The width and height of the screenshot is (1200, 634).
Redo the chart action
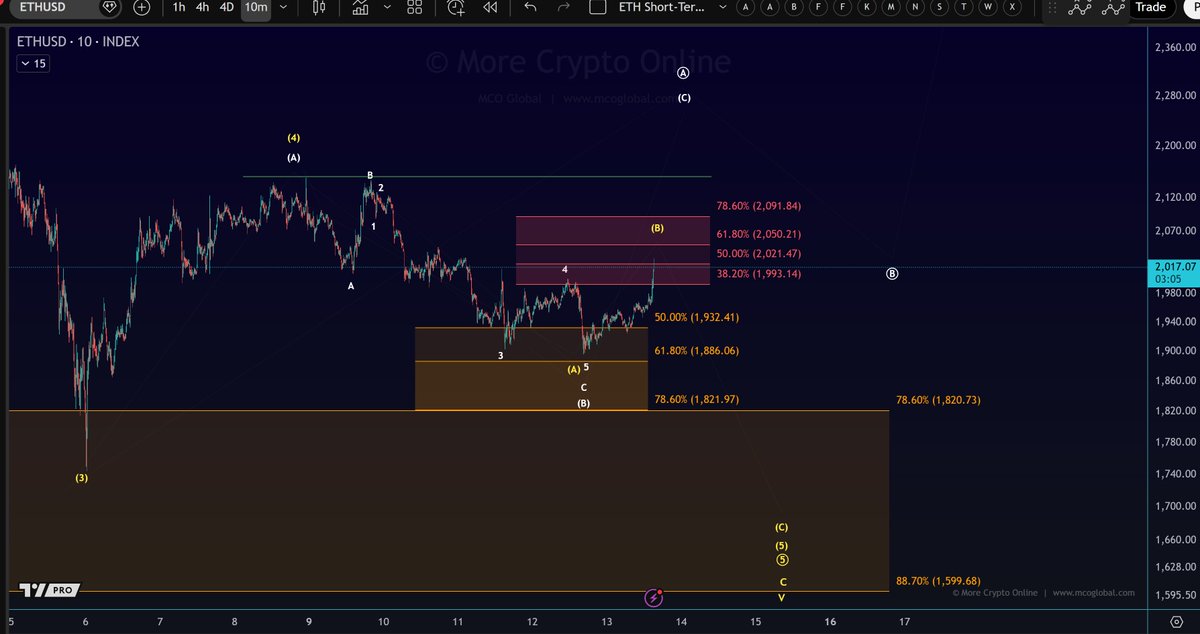[564, 7]
